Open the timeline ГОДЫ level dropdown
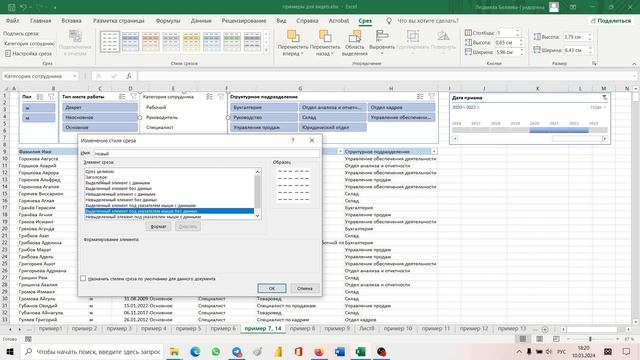This screenshot has height=360, width=640. (x=598, y=107)
